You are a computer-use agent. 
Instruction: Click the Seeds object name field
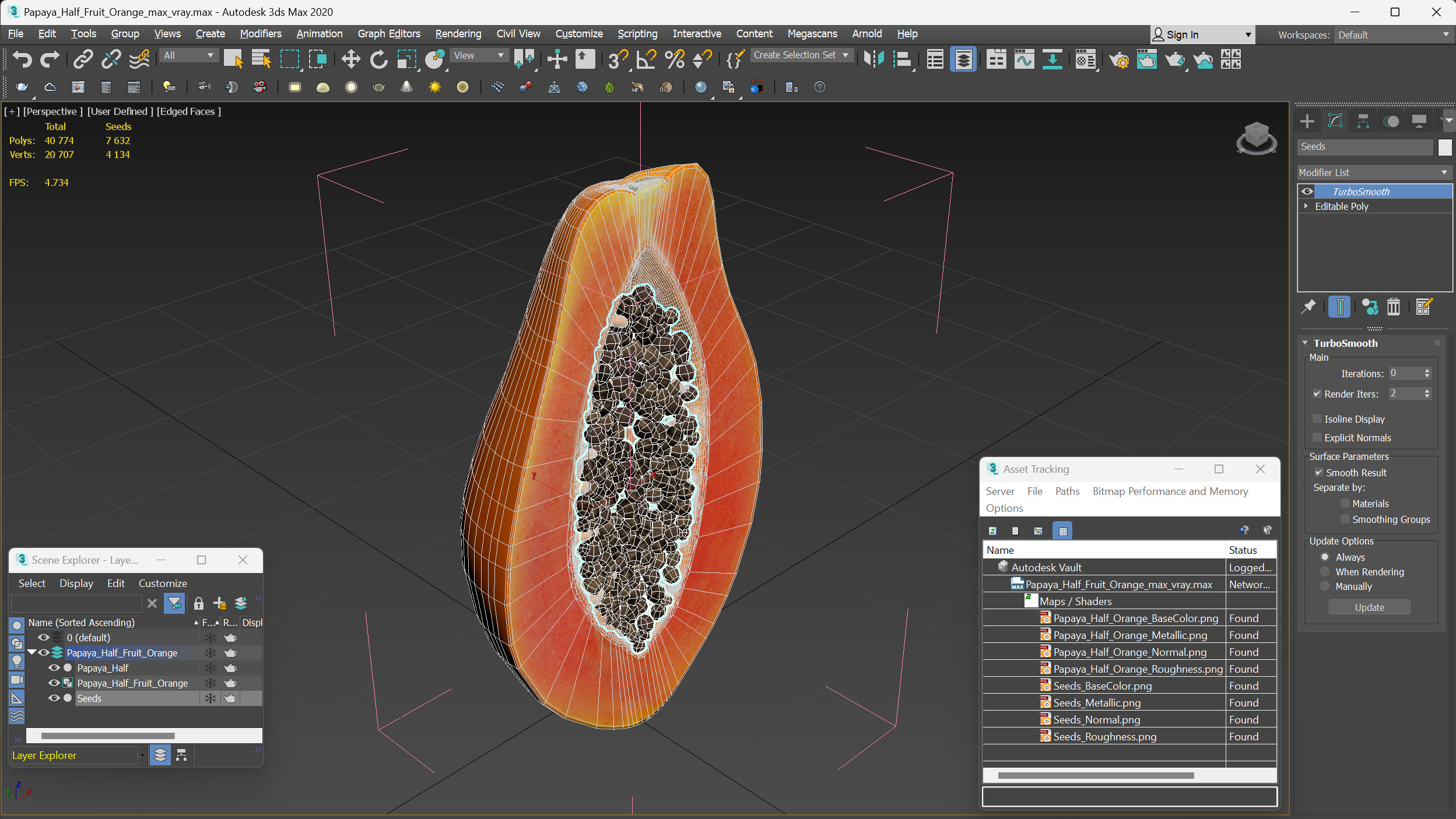tap(1365, 147)
